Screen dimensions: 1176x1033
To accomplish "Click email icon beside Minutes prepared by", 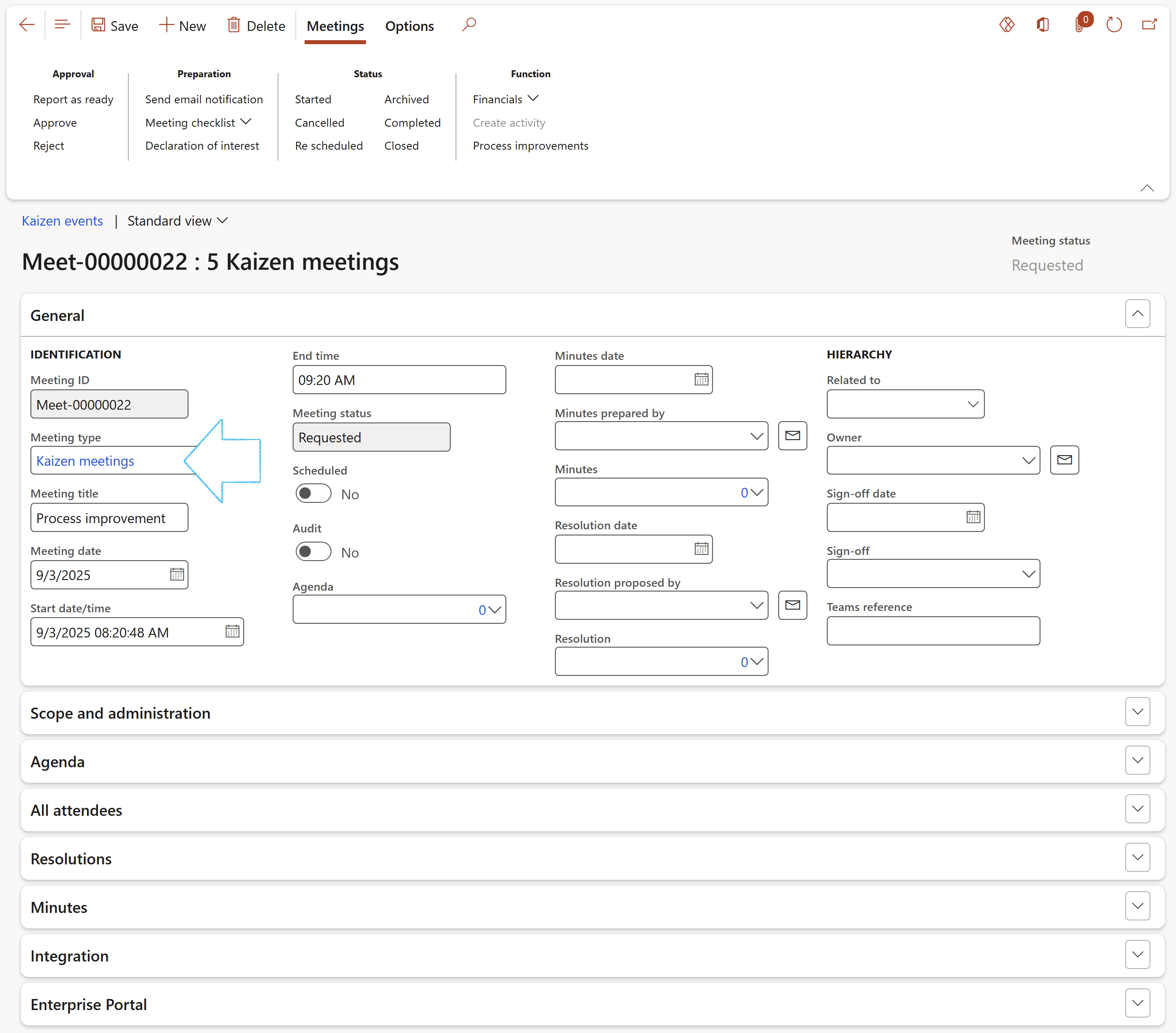I will pos(792,436).
